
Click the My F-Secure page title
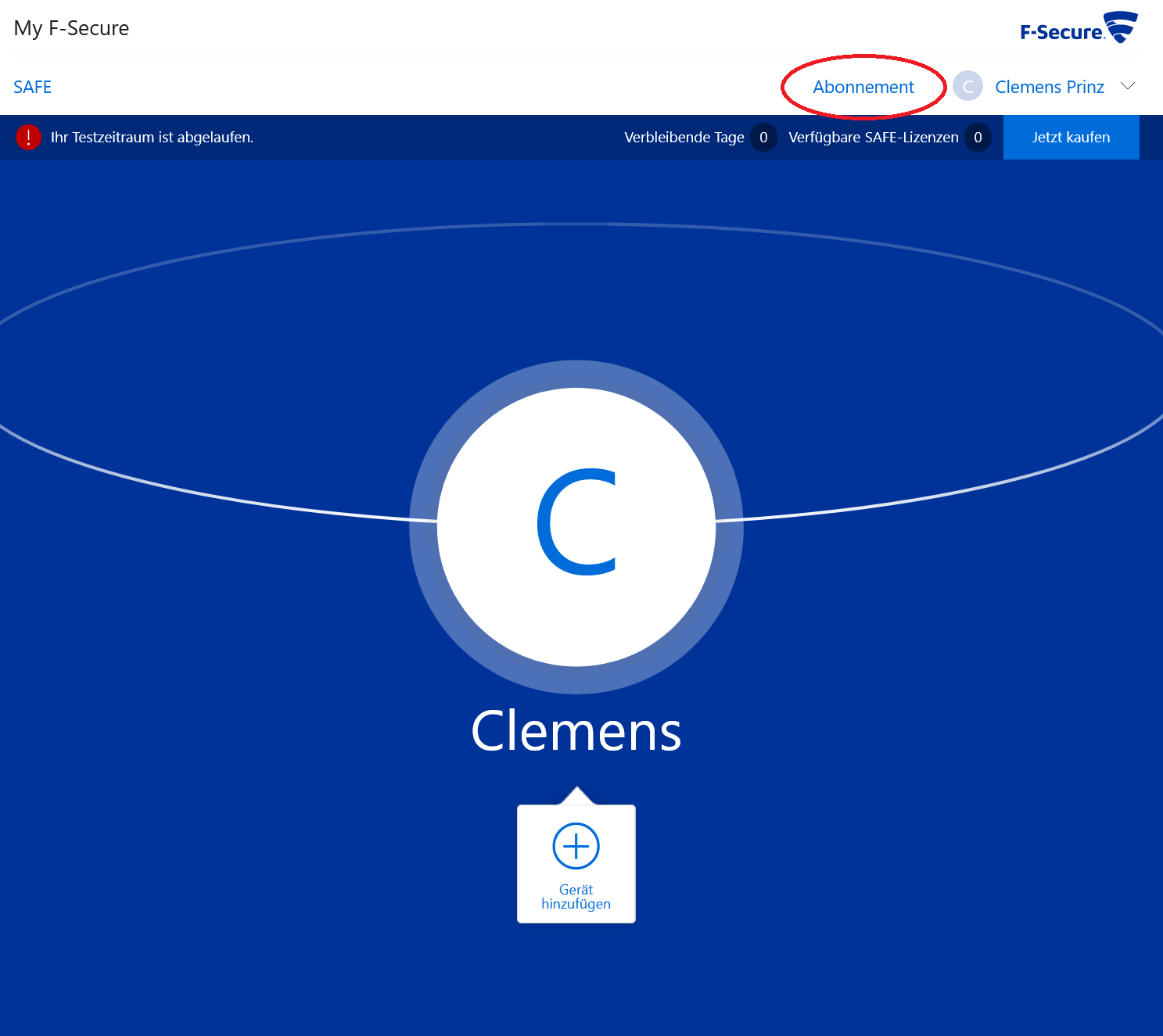click(71, 28)
